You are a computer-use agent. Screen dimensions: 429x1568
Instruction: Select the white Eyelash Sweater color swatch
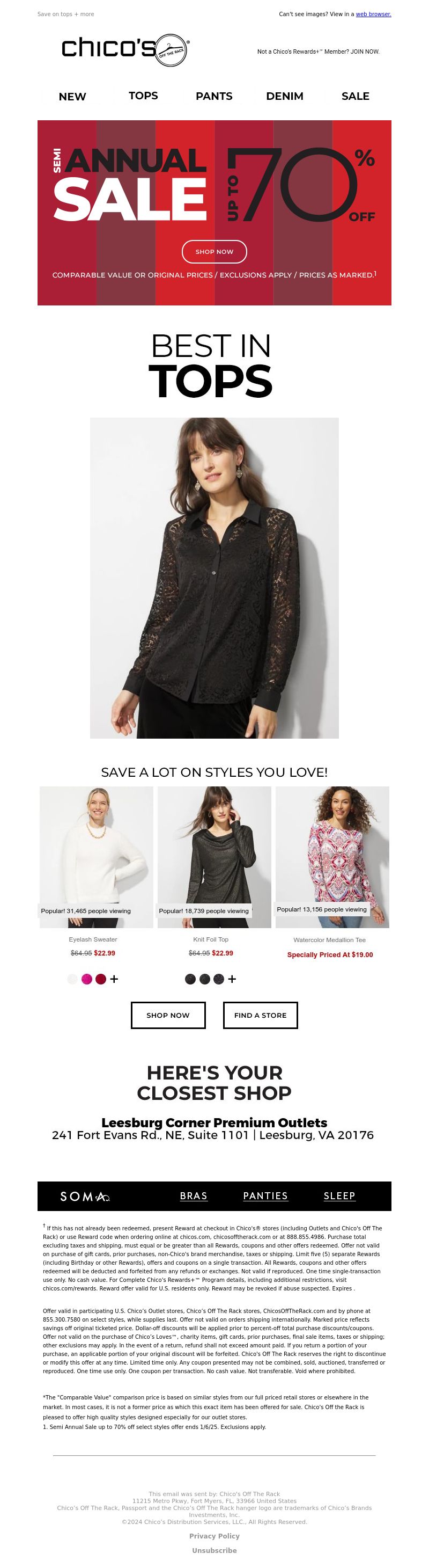pyautogui.click(x=72, y=979)
